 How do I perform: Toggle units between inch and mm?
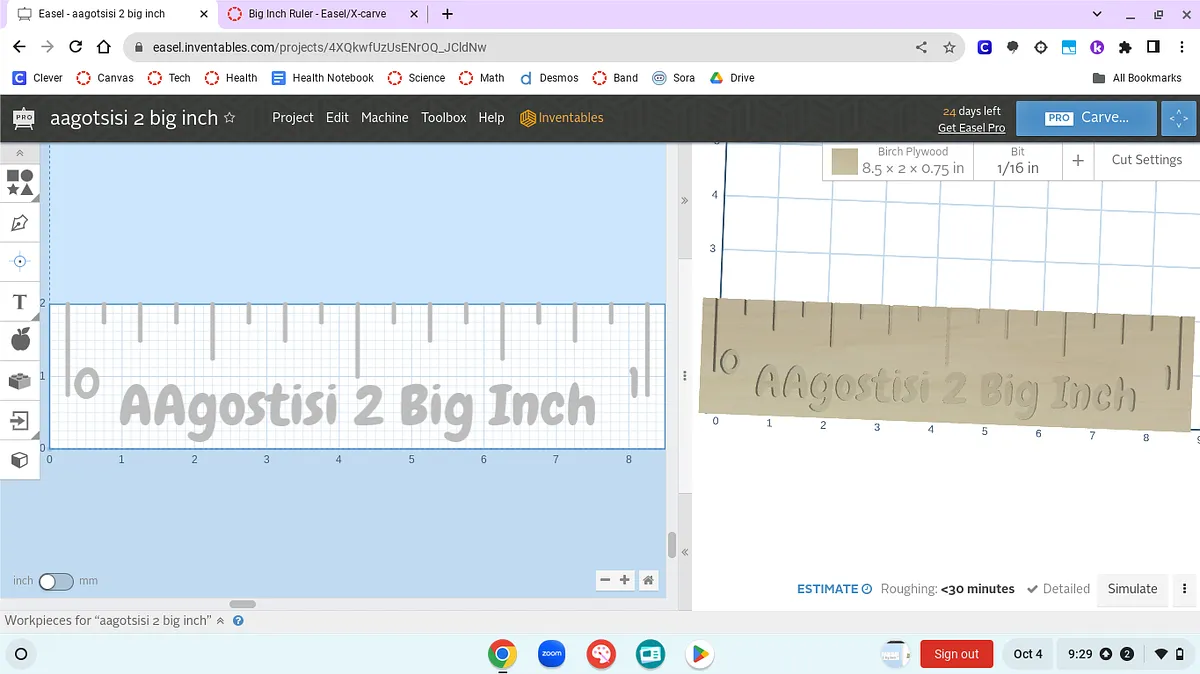55,581
